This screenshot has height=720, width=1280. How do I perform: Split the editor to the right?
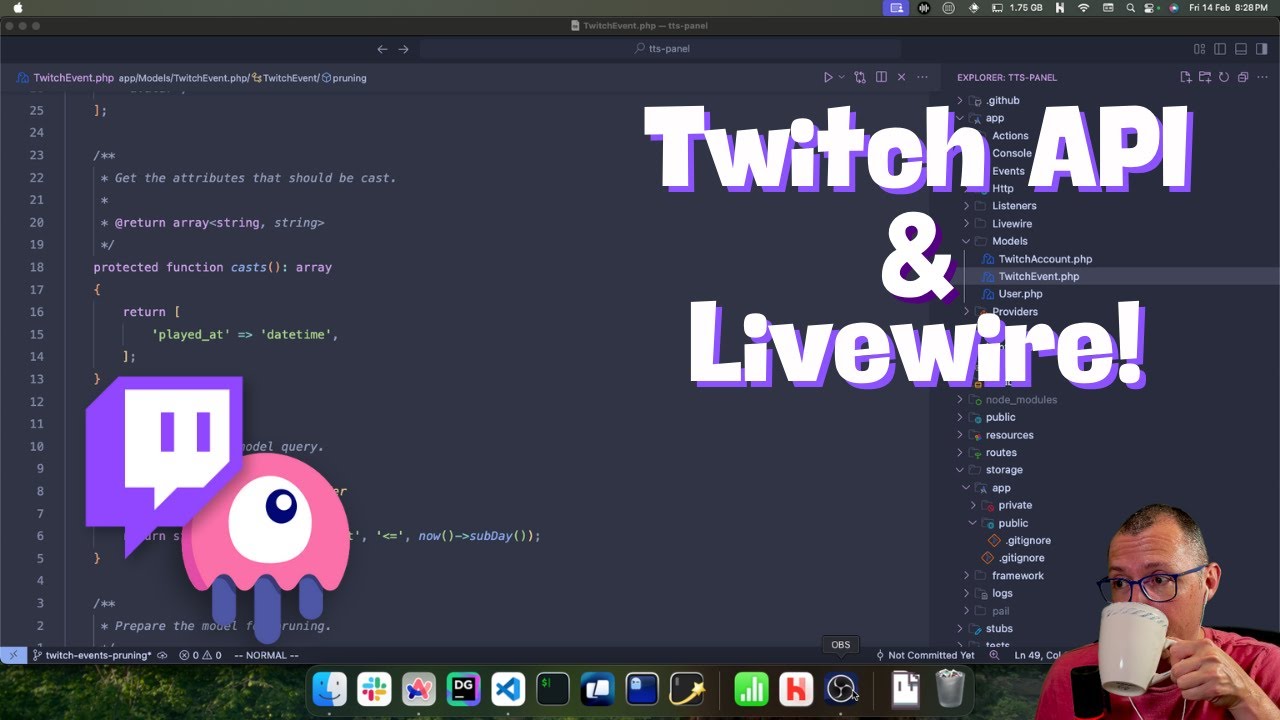[x=881, y=77]
